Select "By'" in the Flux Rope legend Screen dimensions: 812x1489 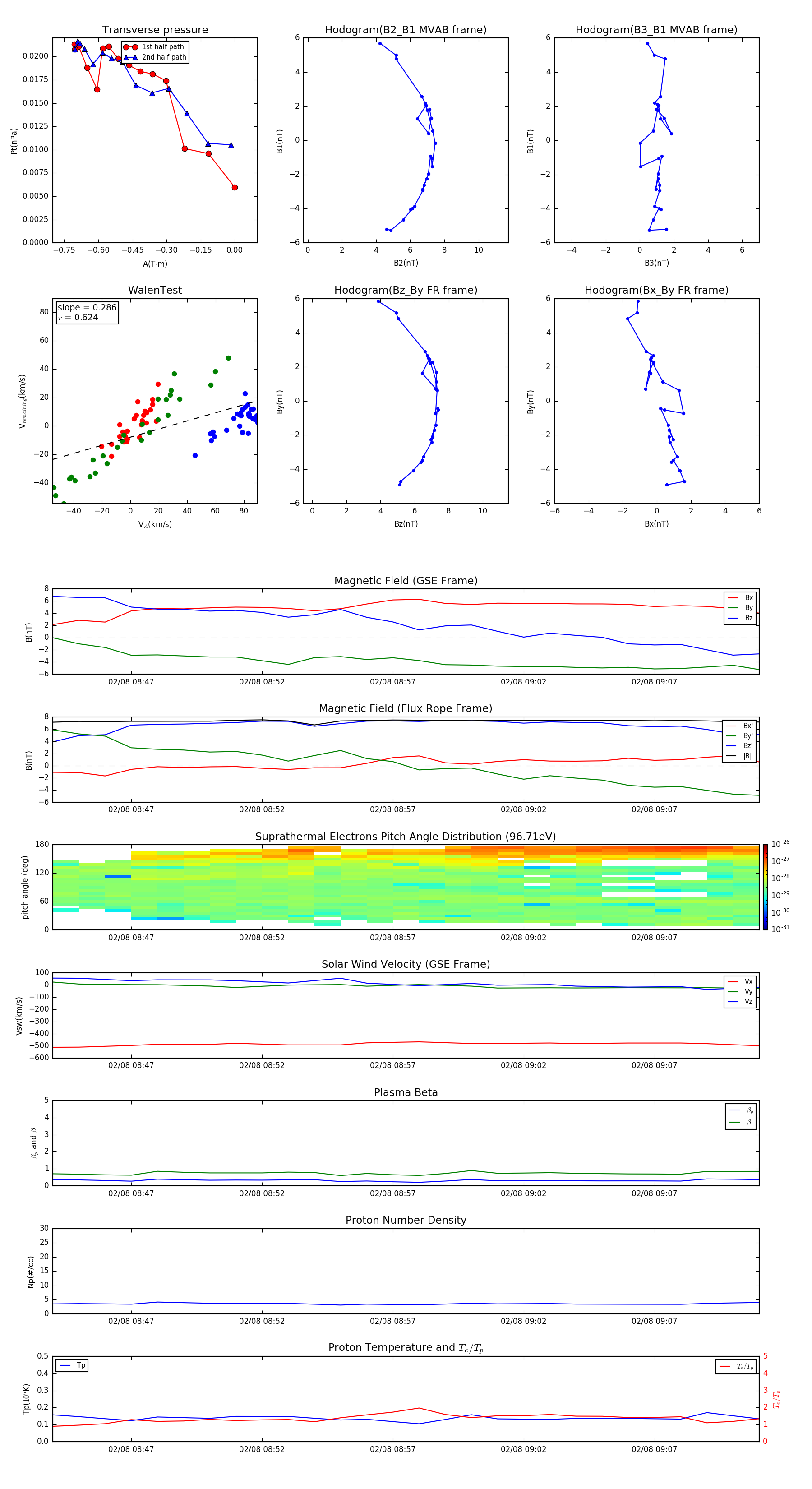tap(740, 736)
